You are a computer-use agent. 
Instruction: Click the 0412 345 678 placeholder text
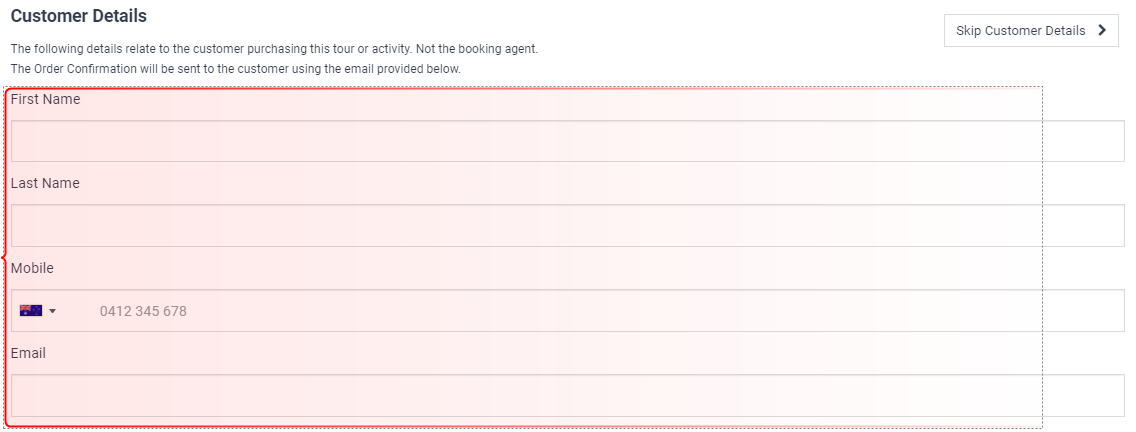(143, 312)
